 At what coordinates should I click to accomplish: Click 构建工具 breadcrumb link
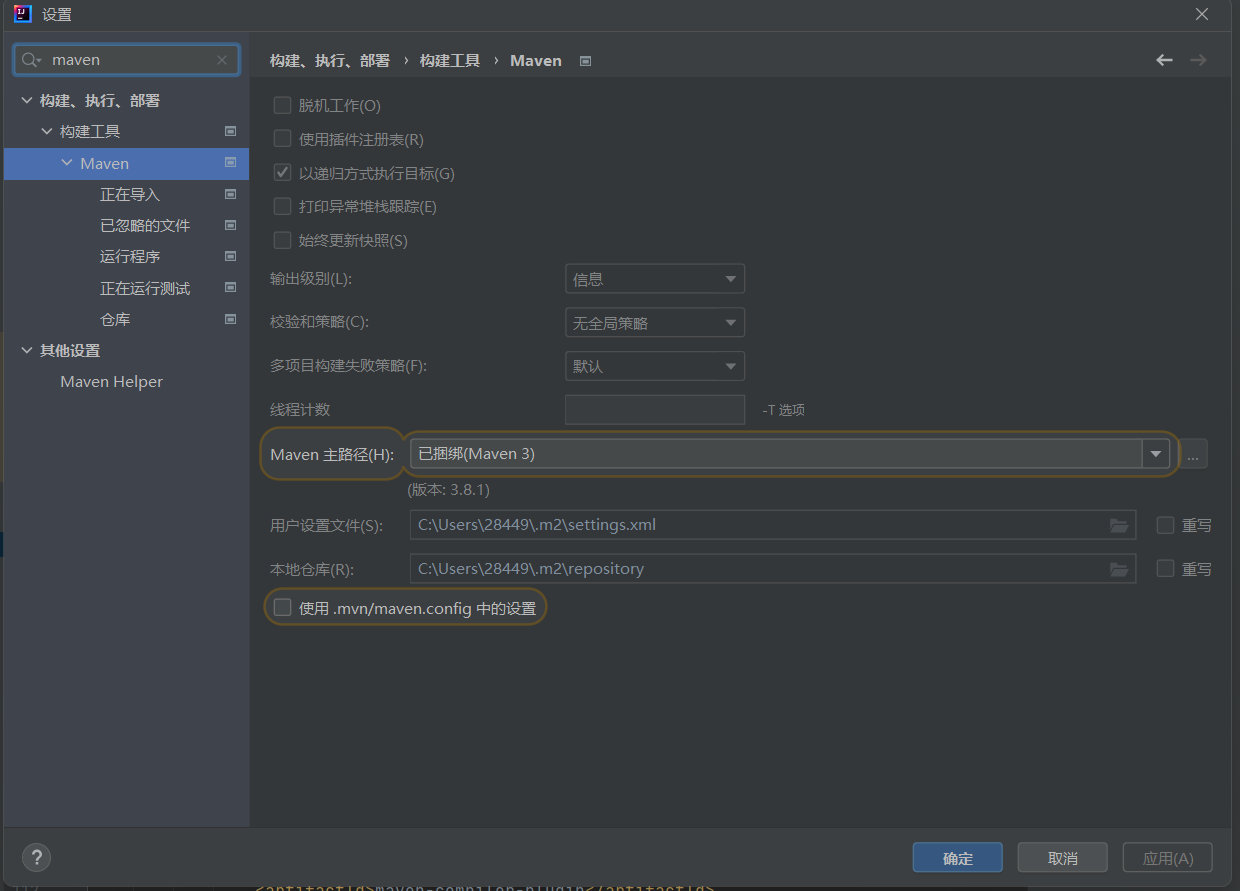(x=450, y=61)
